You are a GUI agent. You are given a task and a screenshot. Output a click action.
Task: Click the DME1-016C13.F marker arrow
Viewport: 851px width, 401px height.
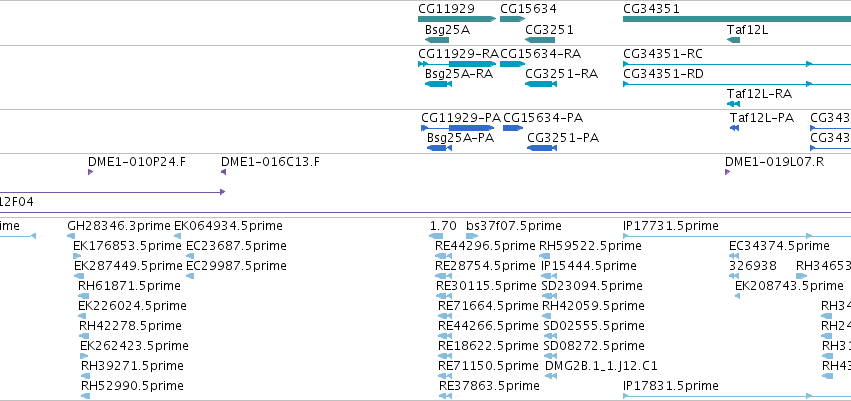point(223,172)
